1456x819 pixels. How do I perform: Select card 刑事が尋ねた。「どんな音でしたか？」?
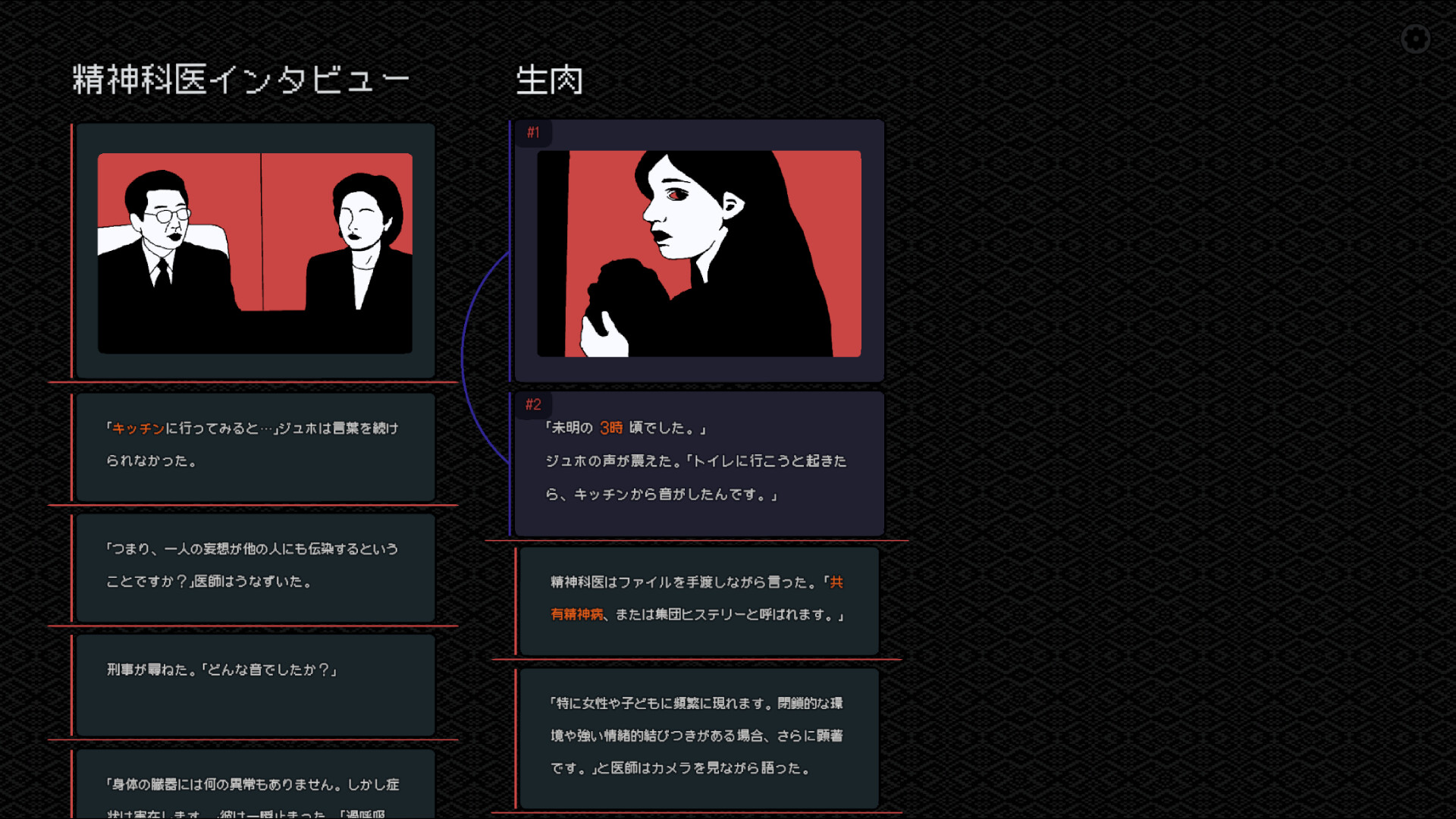(256, 685)
